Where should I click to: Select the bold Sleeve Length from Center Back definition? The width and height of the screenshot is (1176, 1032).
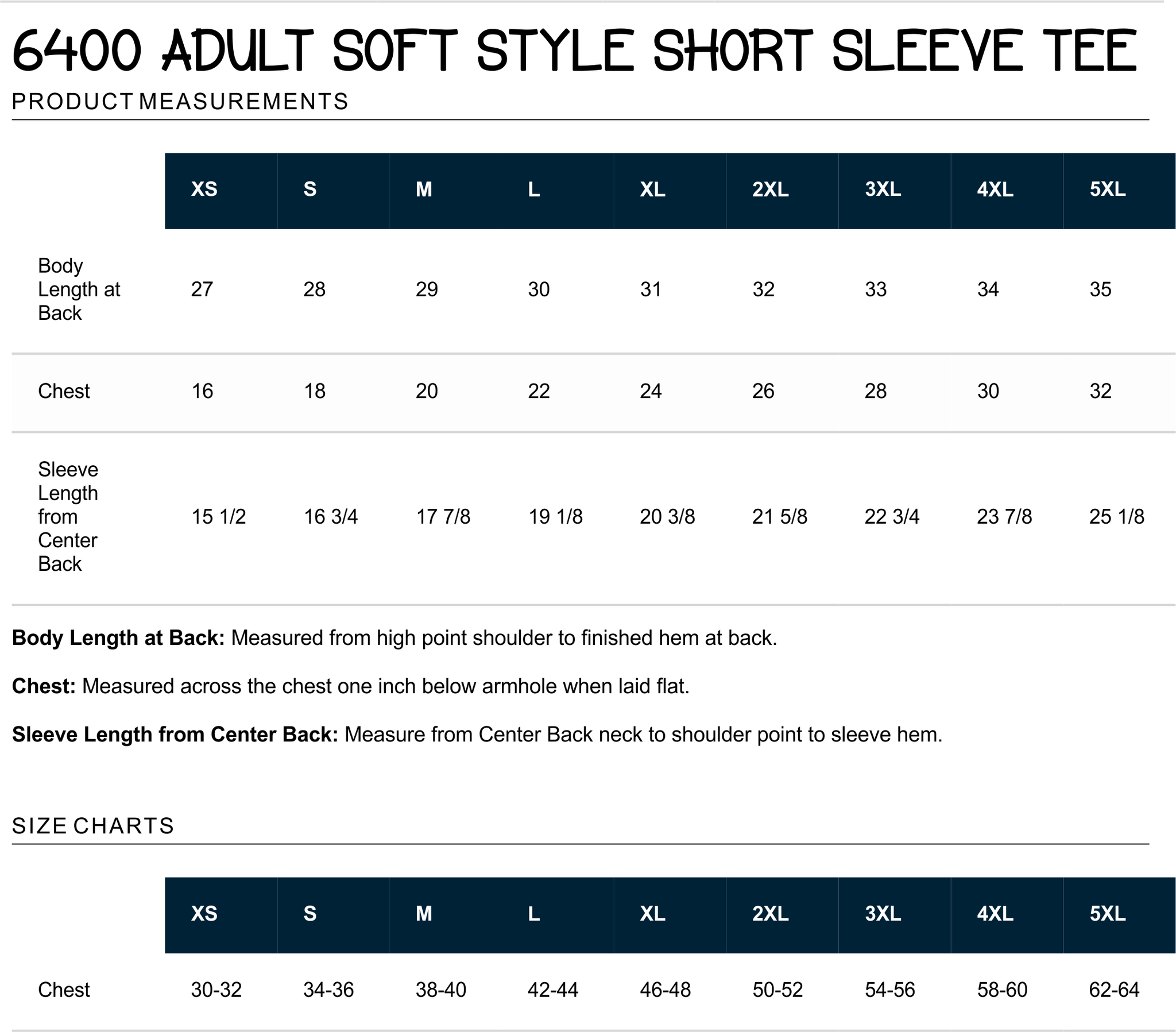point(175,735)
